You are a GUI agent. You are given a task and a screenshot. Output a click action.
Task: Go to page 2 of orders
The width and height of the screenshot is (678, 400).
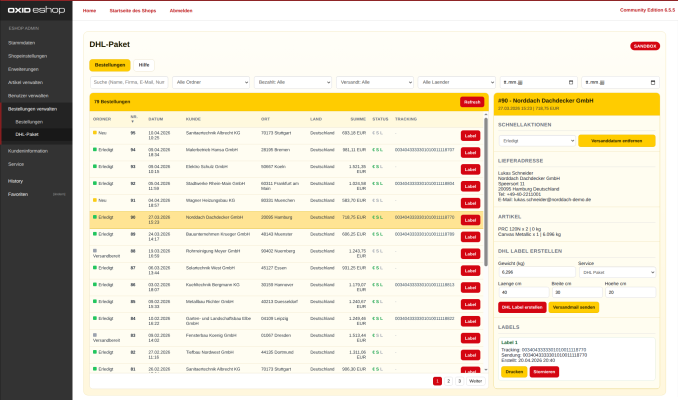448,381
